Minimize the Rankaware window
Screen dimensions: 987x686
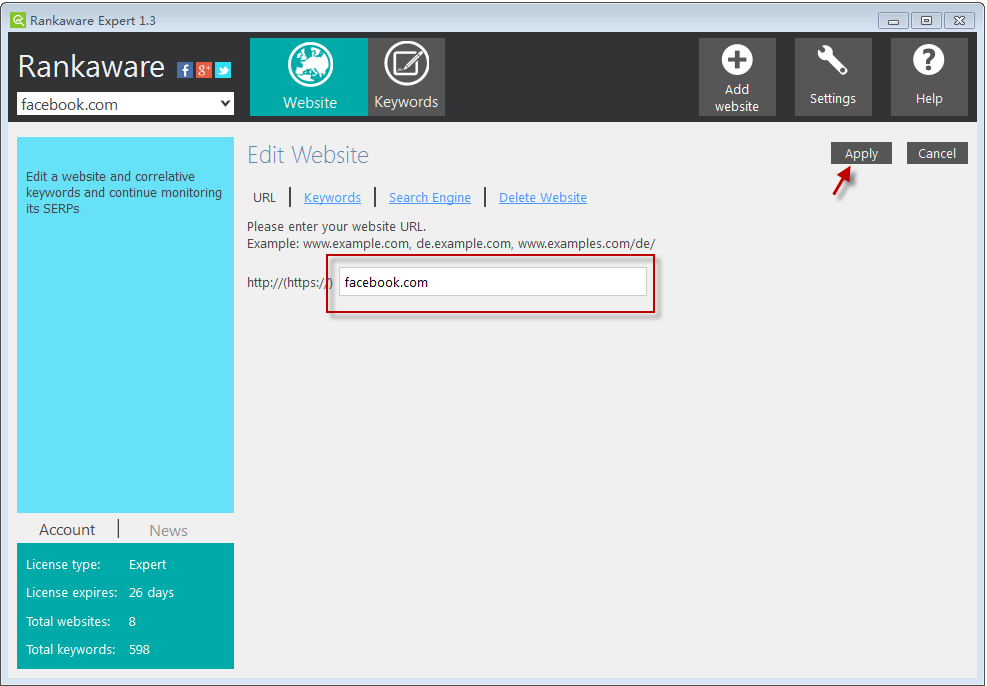893,21
